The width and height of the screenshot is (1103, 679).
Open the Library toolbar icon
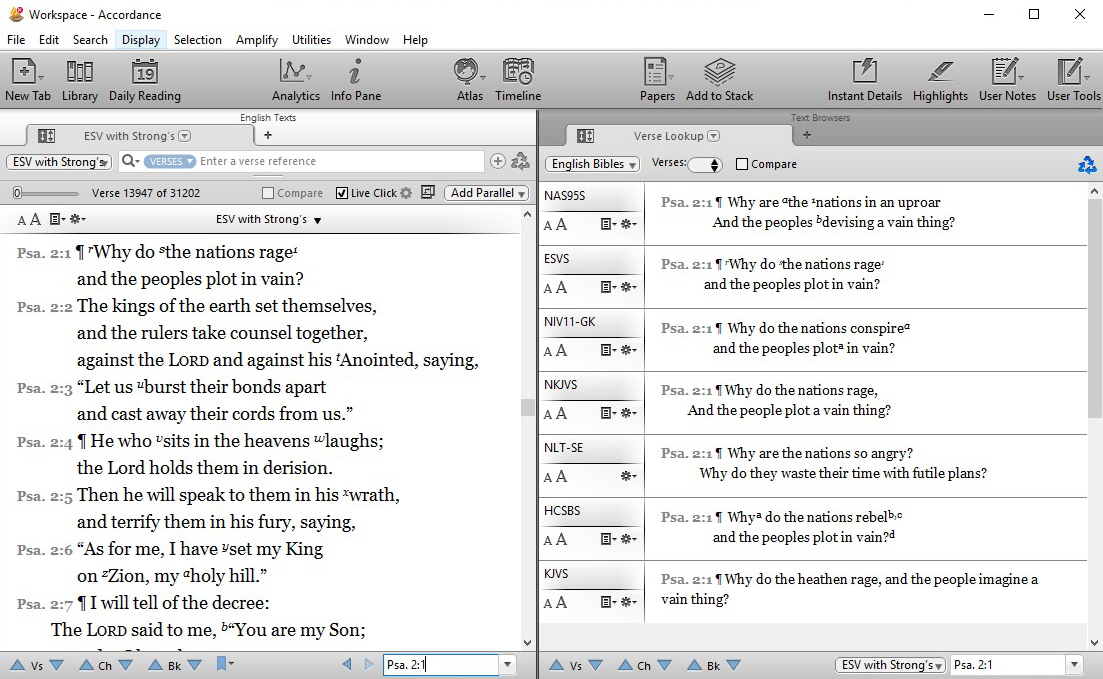(x=79, y=73)
